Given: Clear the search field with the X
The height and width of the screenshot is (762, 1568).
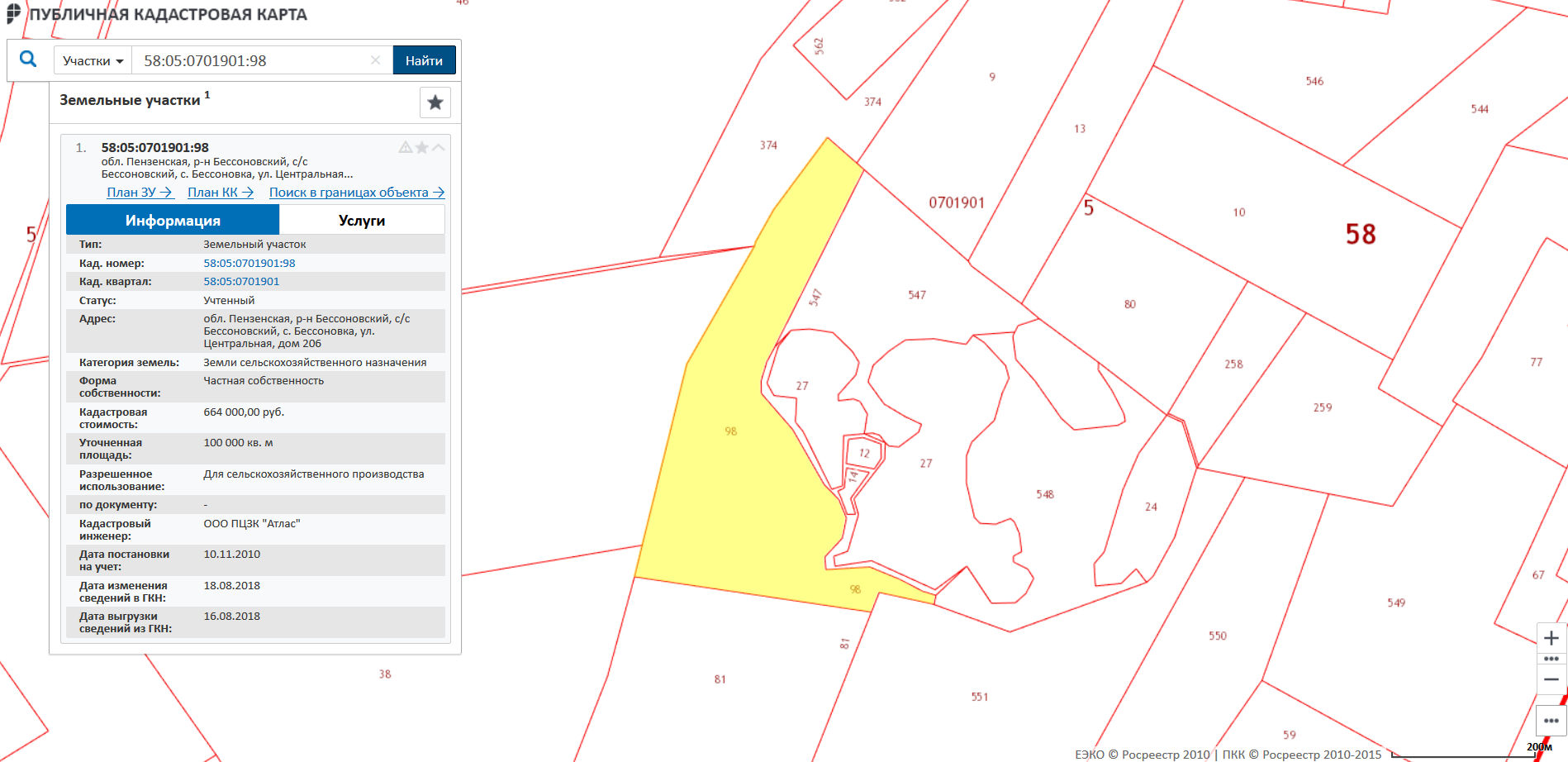Looking at the screenshot, I should pyautogui.click(x=375, y=60).
